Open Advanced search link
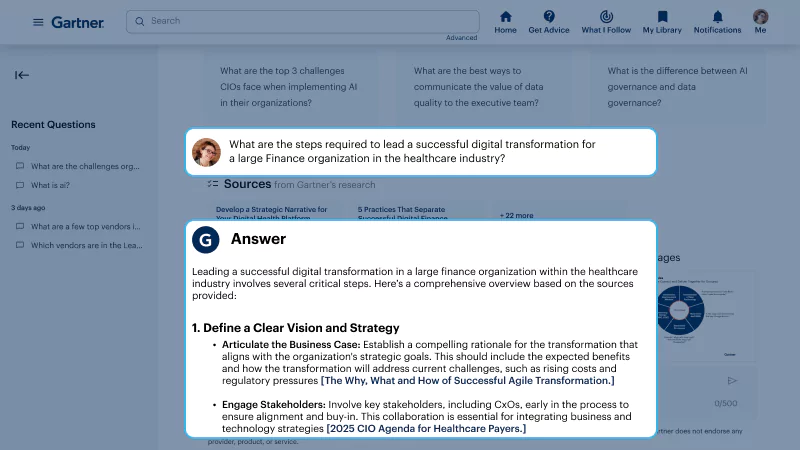This screenshot has width=800, height=450. pyautogui.click(x=461, y=38)
